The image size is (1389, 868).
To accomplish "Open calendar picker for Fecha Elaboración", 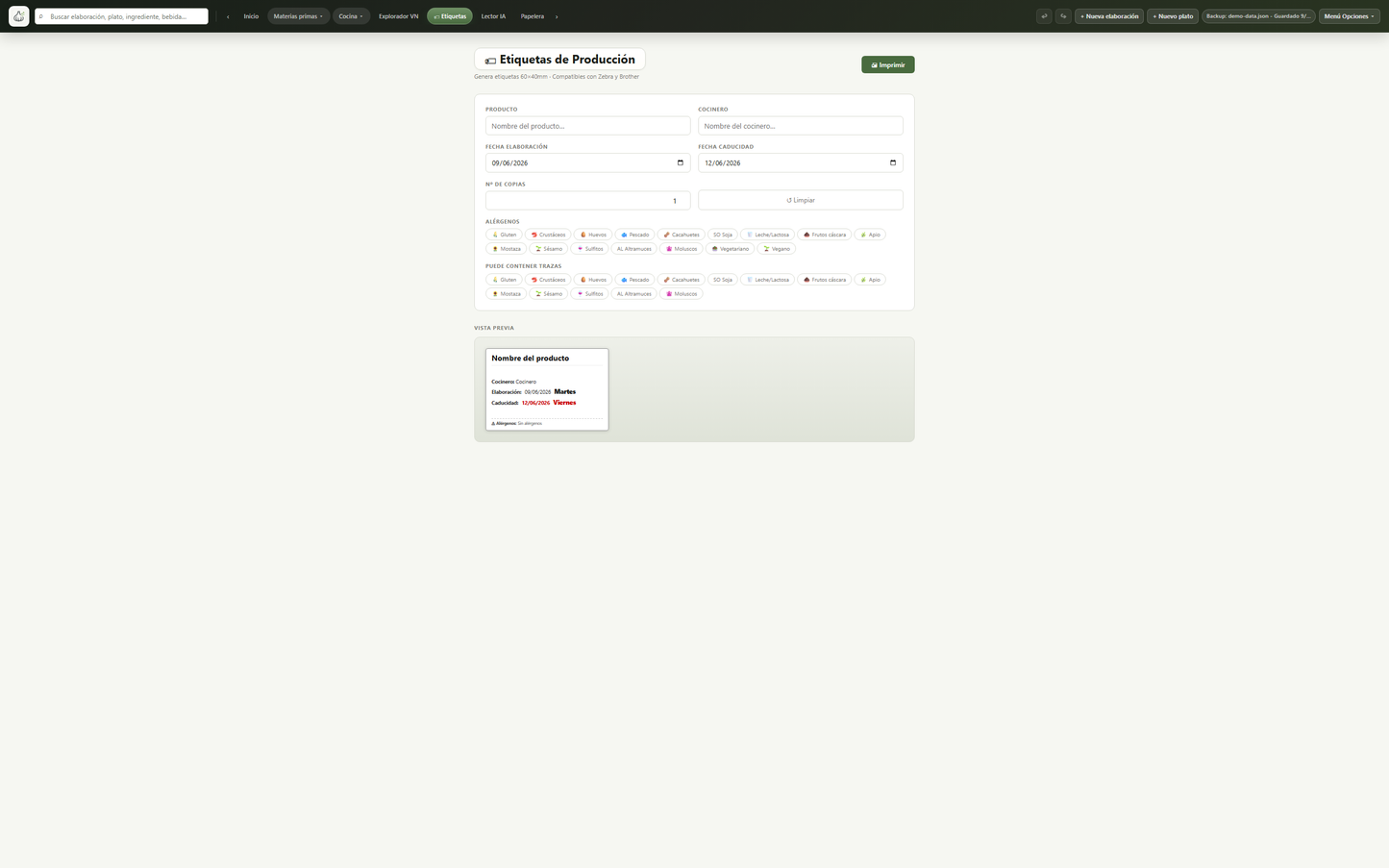I will [680, 162].
